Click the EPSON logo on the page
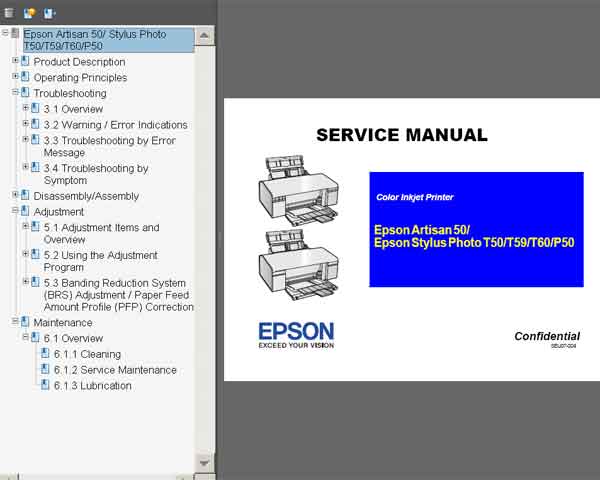Image resolution: width=600 pixels, height=480 pixels. tap(296, 335)
